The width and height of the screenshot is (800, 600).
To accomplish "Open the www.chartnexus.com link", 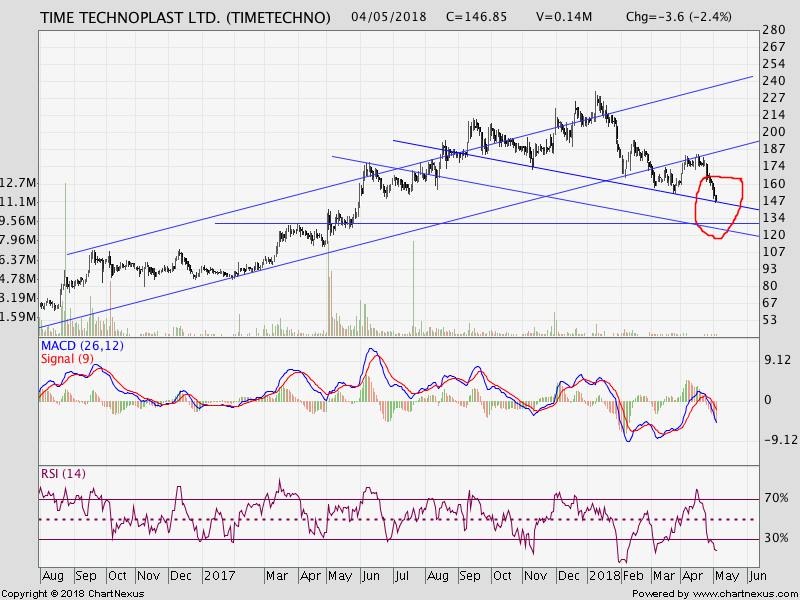I will pyautogui.click(x=743, y=593).
